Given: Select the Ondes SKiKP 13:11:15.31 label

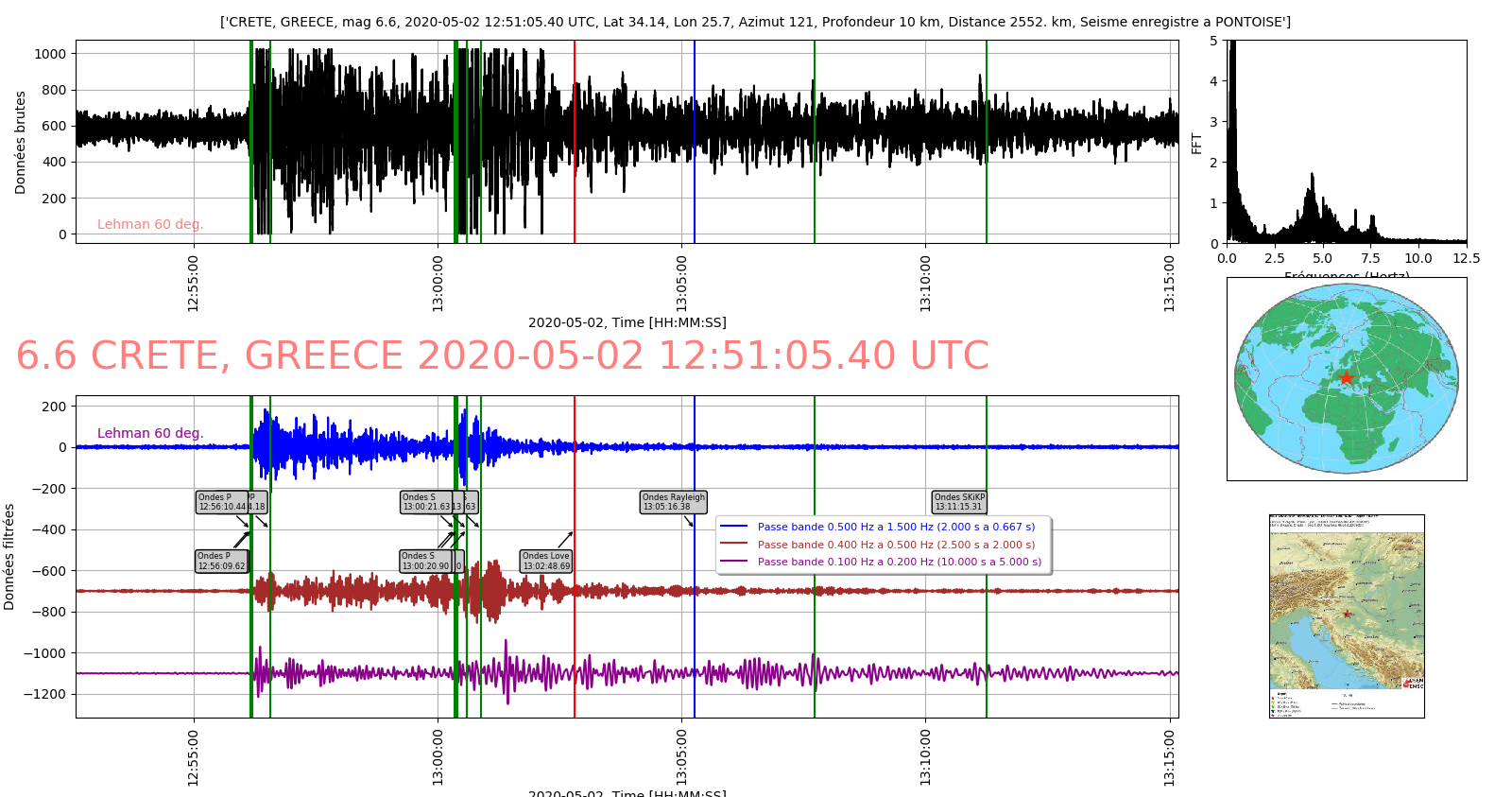Looking at the screenshot, I should click(x=959, y=502).
